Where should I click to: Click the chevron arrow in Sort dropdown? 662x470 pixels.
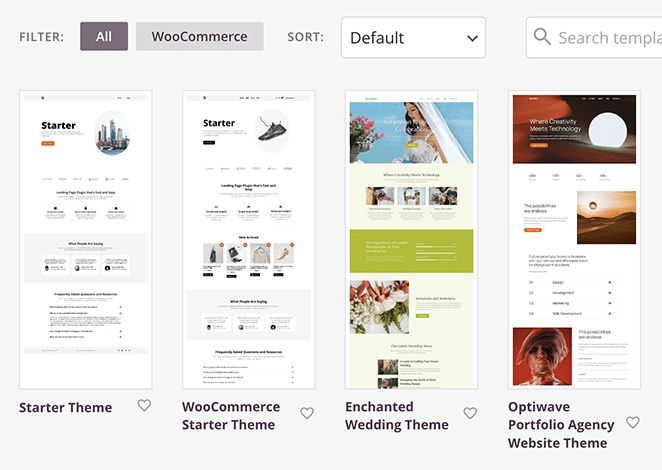pos(472,39)
